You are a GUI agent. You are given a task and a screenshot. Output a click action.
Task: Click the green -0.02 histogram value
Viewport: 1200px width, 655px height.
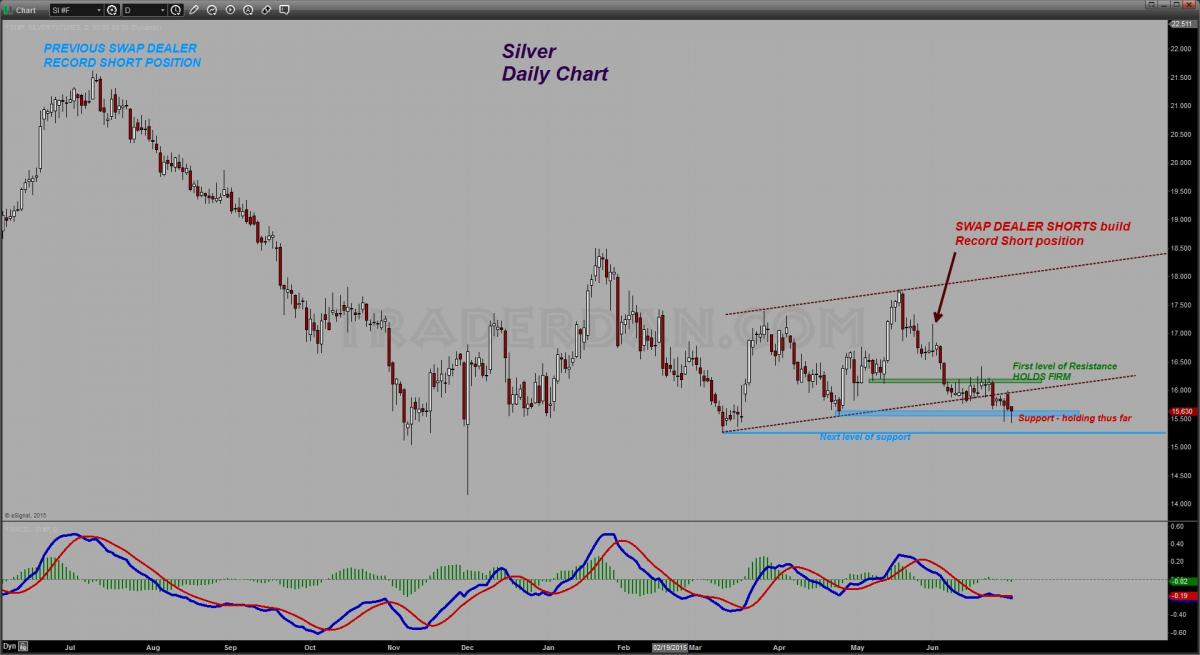(x=1181, y=580)
